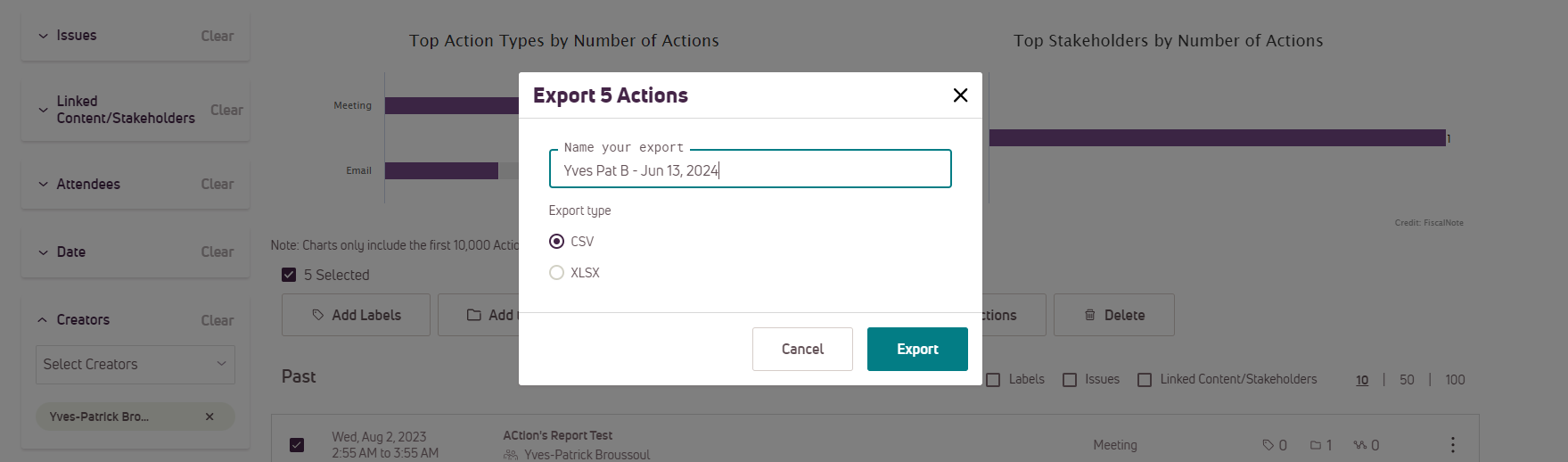Click the tag icon on Add Labels
1568x462 pixels.
[318, 315]
